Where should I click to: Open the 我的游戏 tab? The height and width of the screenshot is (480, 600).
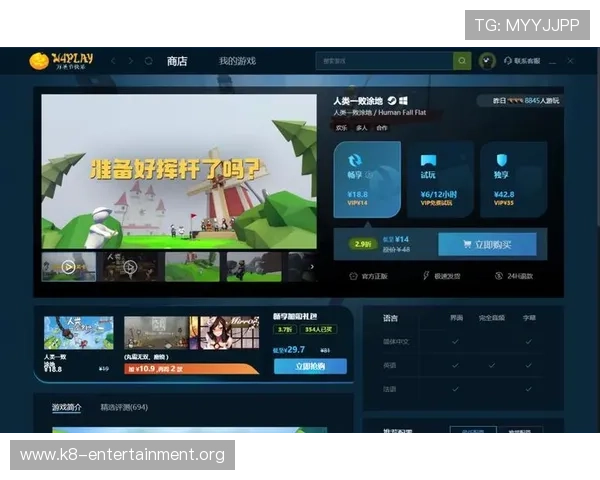[x=237, y=61]
